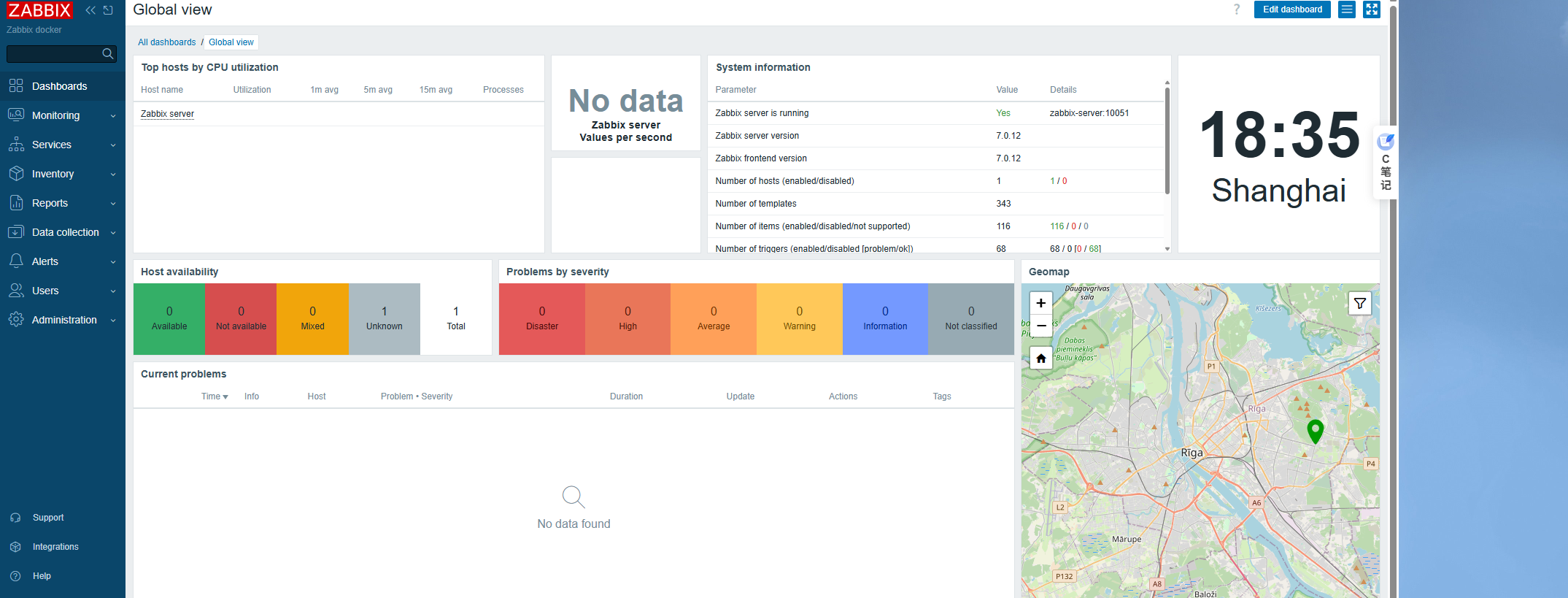Expand the Data collection menu chevron
This screenshot has height=598, width=1568.
click(x=113, y=233)
